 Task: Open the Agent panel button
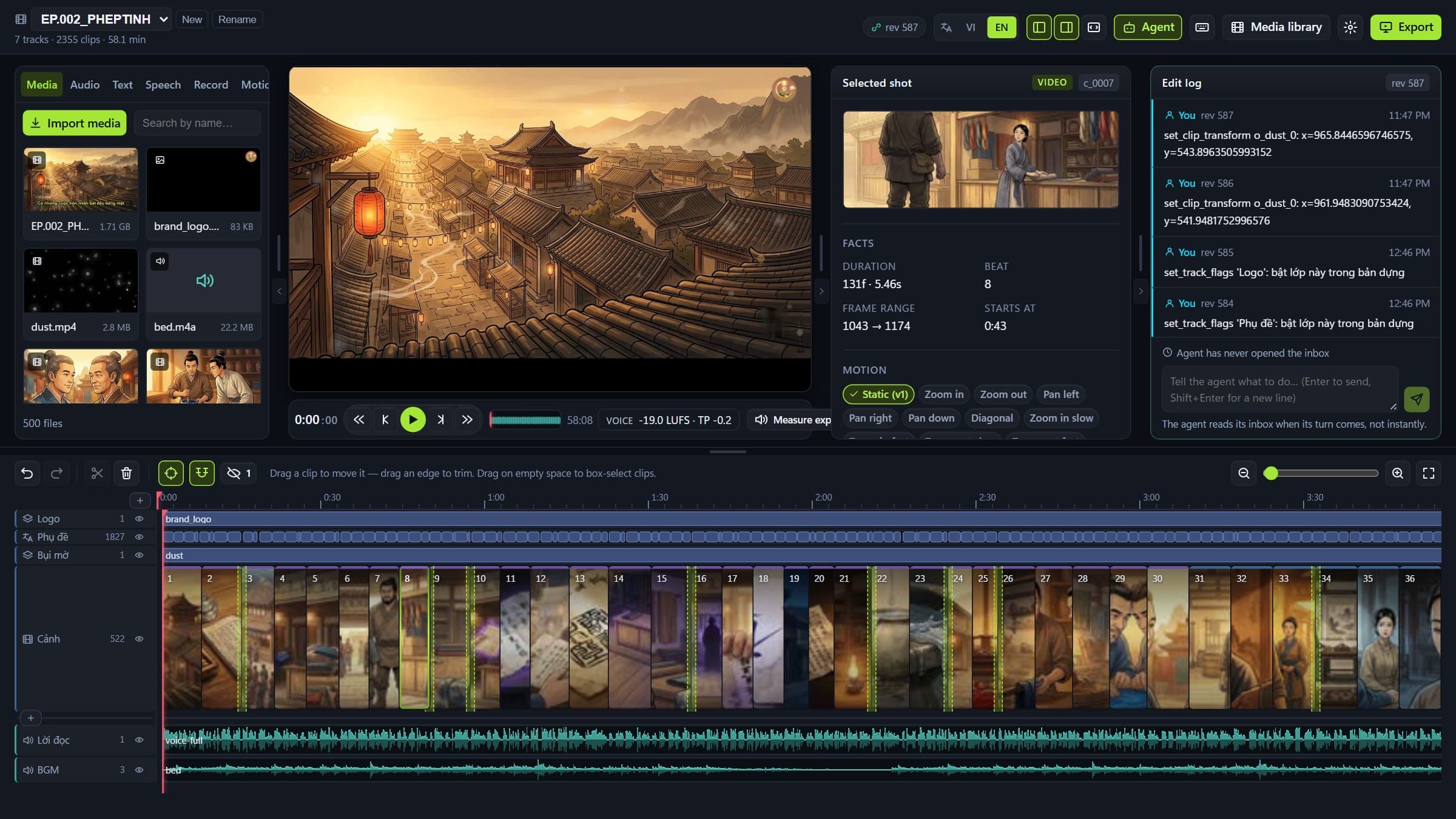(1148, 27)
